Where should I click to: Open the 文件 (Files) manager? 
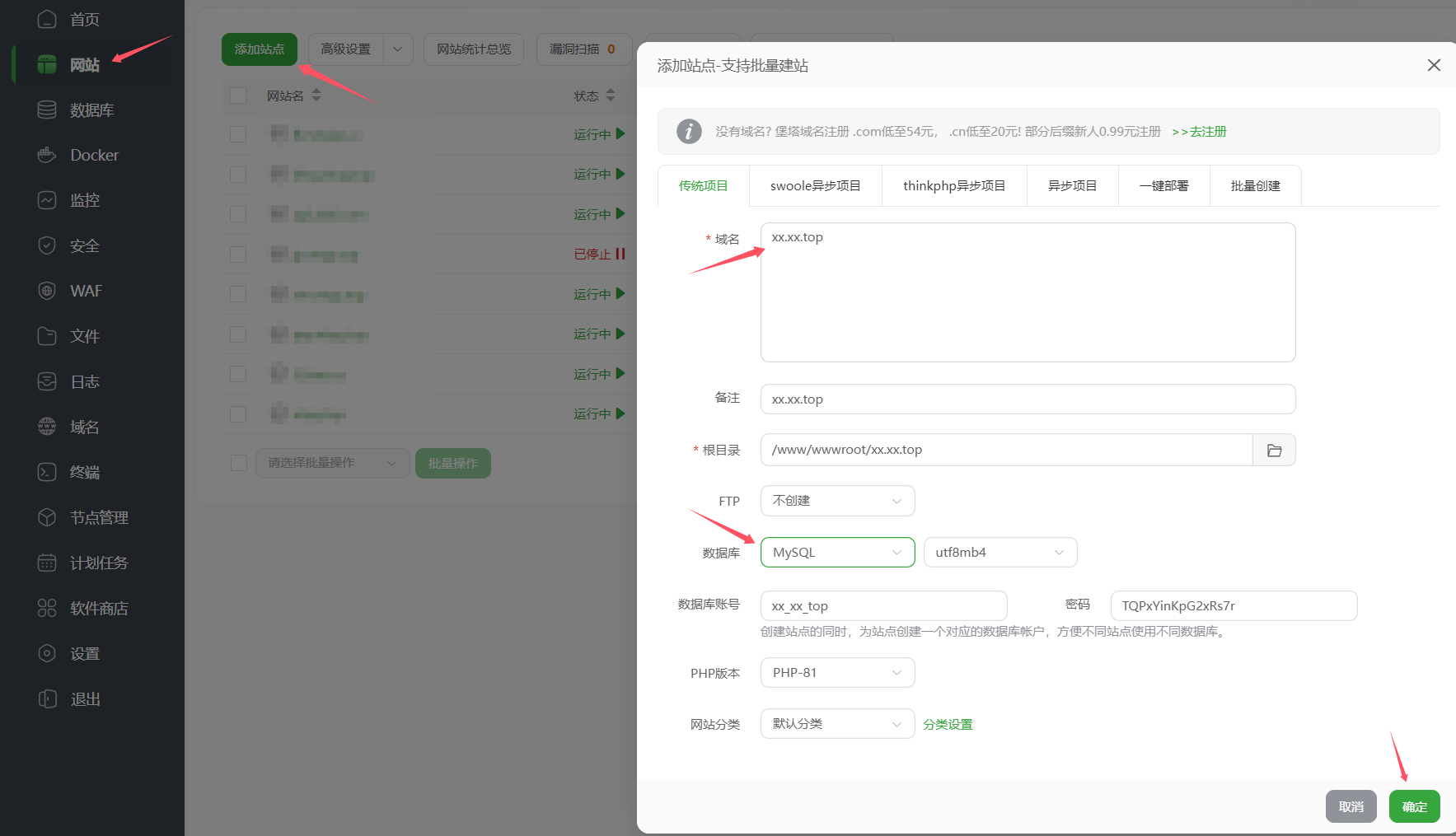[83, 336]
